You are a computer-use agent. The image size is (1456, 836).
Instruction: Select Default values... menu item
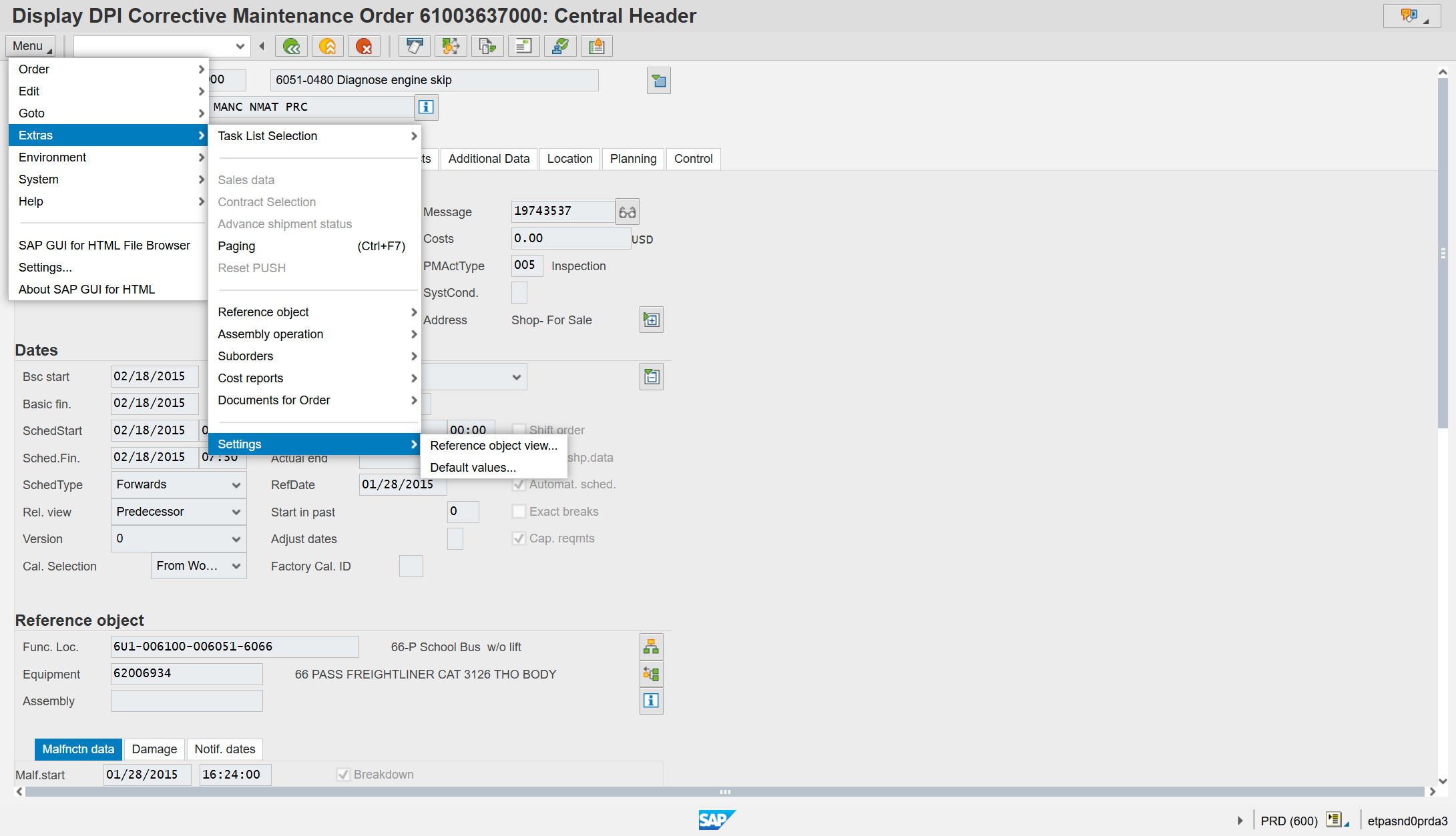494,468
